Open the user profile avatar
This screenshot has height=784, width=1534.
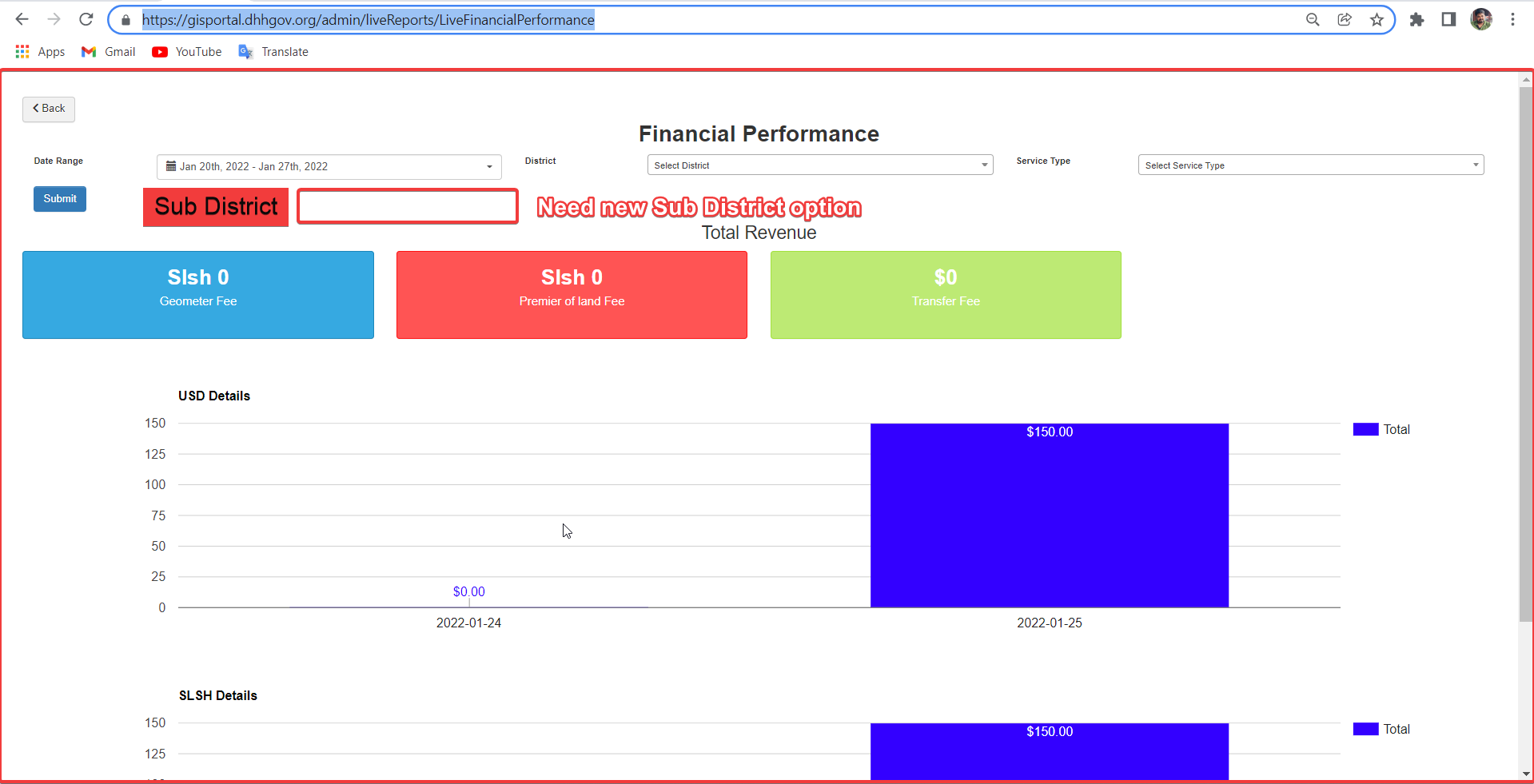tap(1481, 19)
